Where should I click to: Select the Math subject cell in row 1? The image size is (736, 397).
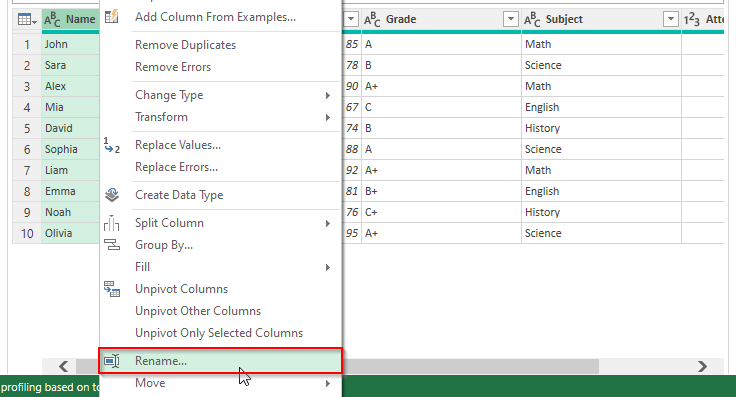601,44
